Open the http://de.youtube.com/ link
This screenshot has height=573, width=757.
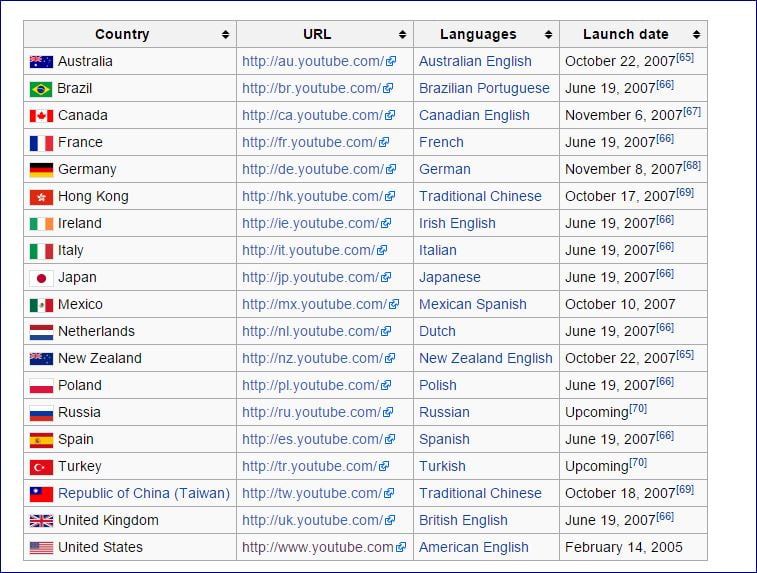click(x=312, y=169)
